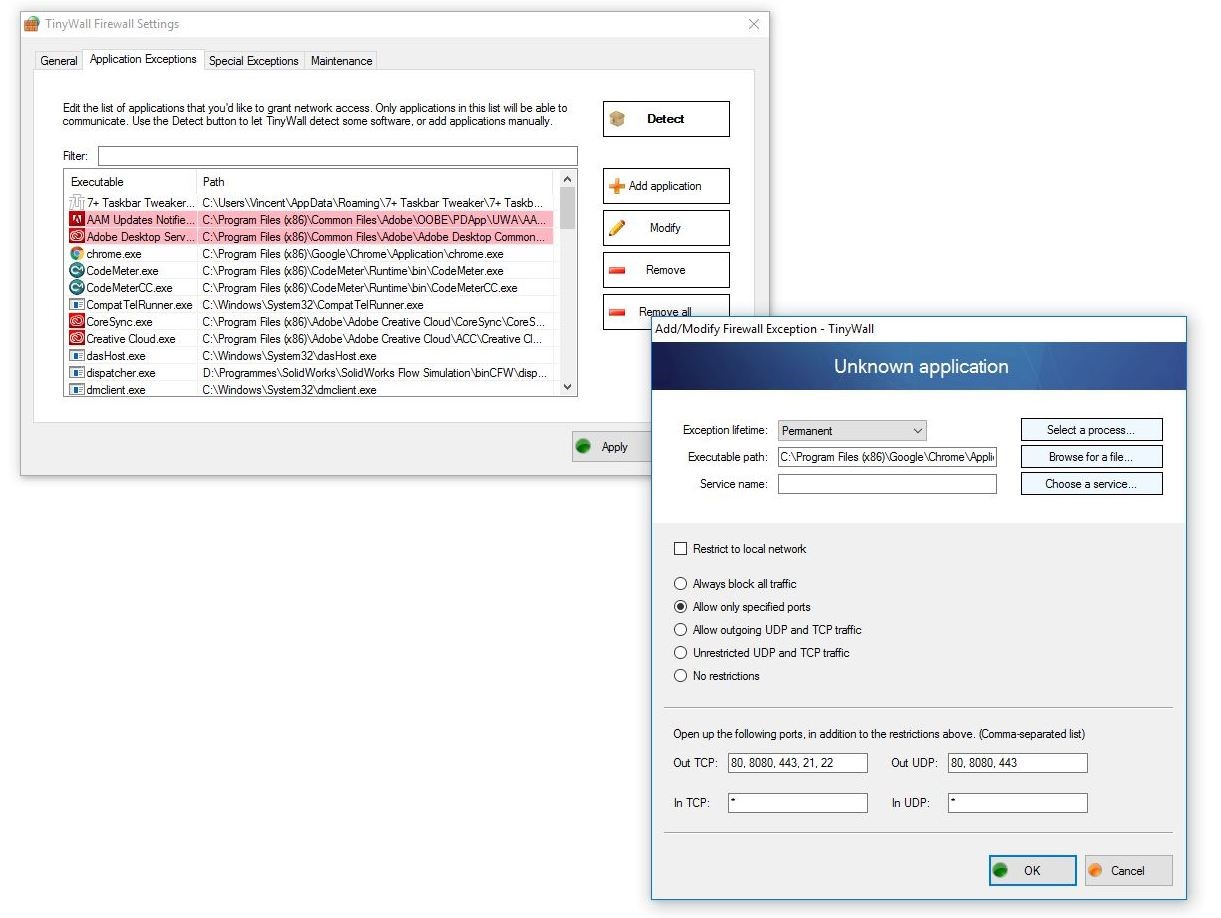This screenshot has height=918, width=1221.
Task: Click the dasHost.exe icon
Action: tap(77, 356)
